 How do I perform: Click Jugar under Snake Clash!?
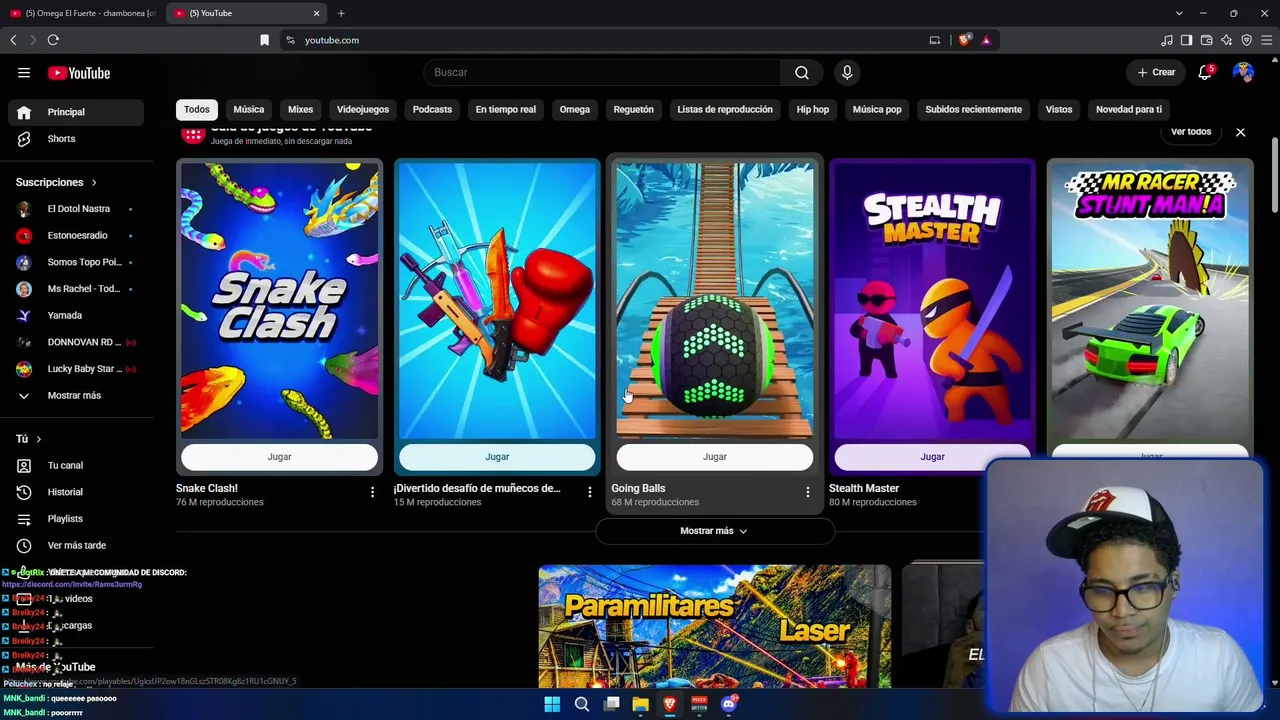[279, 457]
